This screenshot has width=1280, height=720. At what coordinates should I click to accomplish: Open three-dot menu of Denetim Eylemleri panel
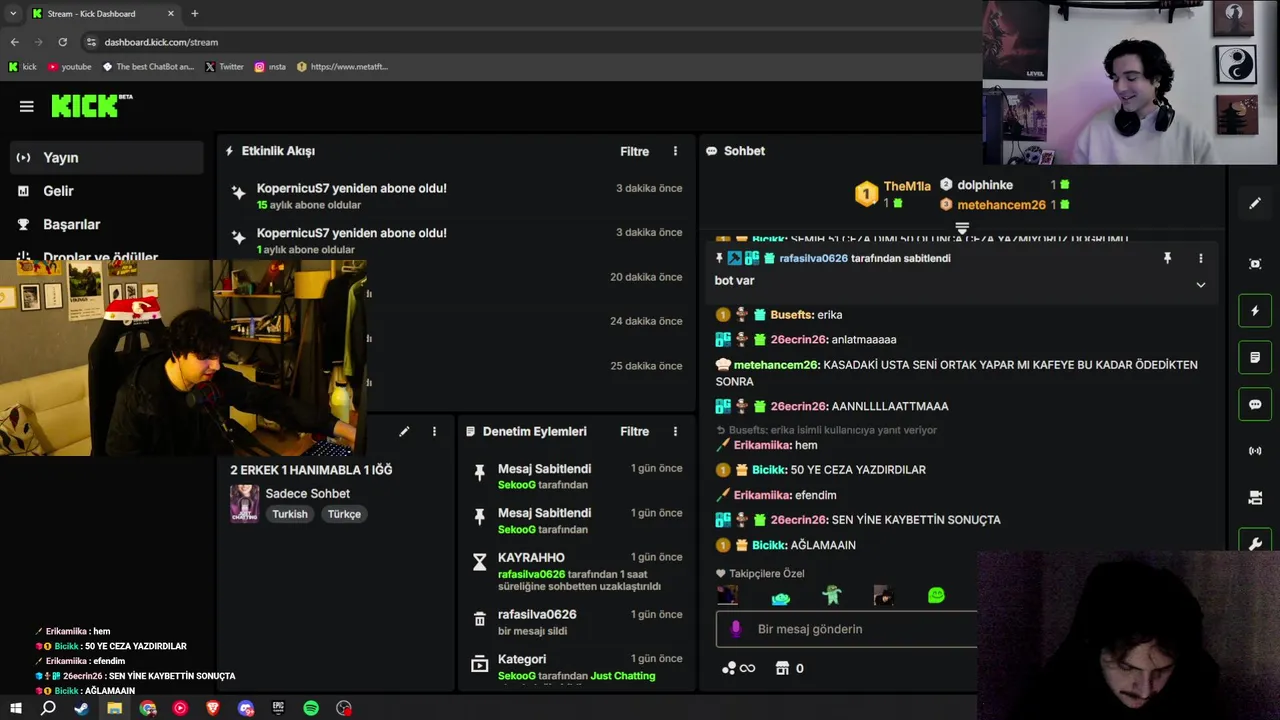[x=675, y=432]
